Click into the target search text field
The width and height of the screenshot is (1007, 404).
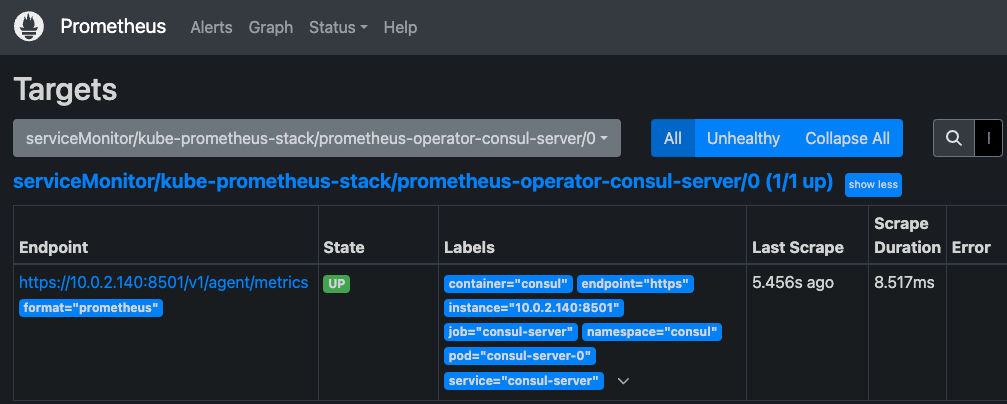pyautogui.click(x=990, y=138)
